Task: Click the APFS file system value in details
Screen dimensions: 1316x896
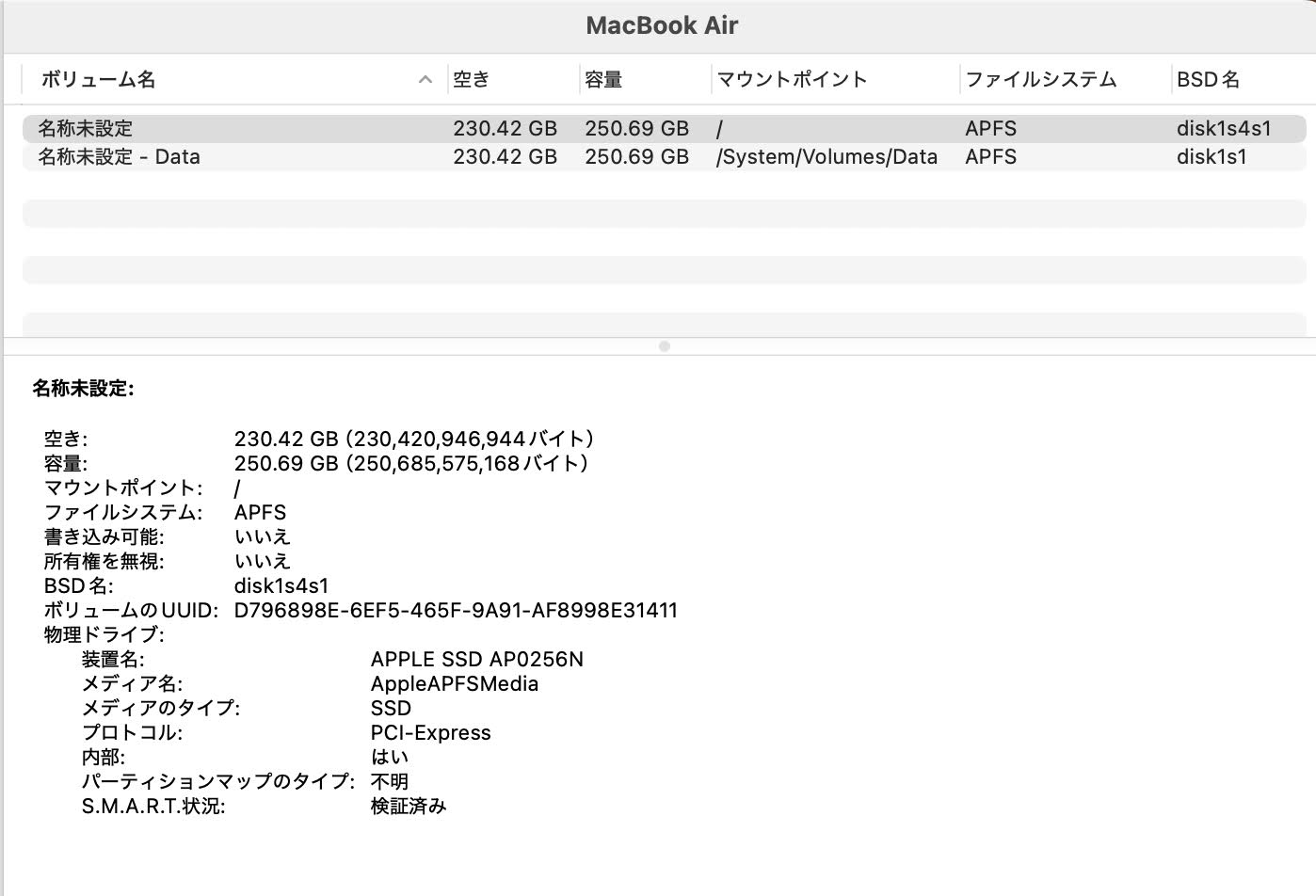Action: (262, 512)
